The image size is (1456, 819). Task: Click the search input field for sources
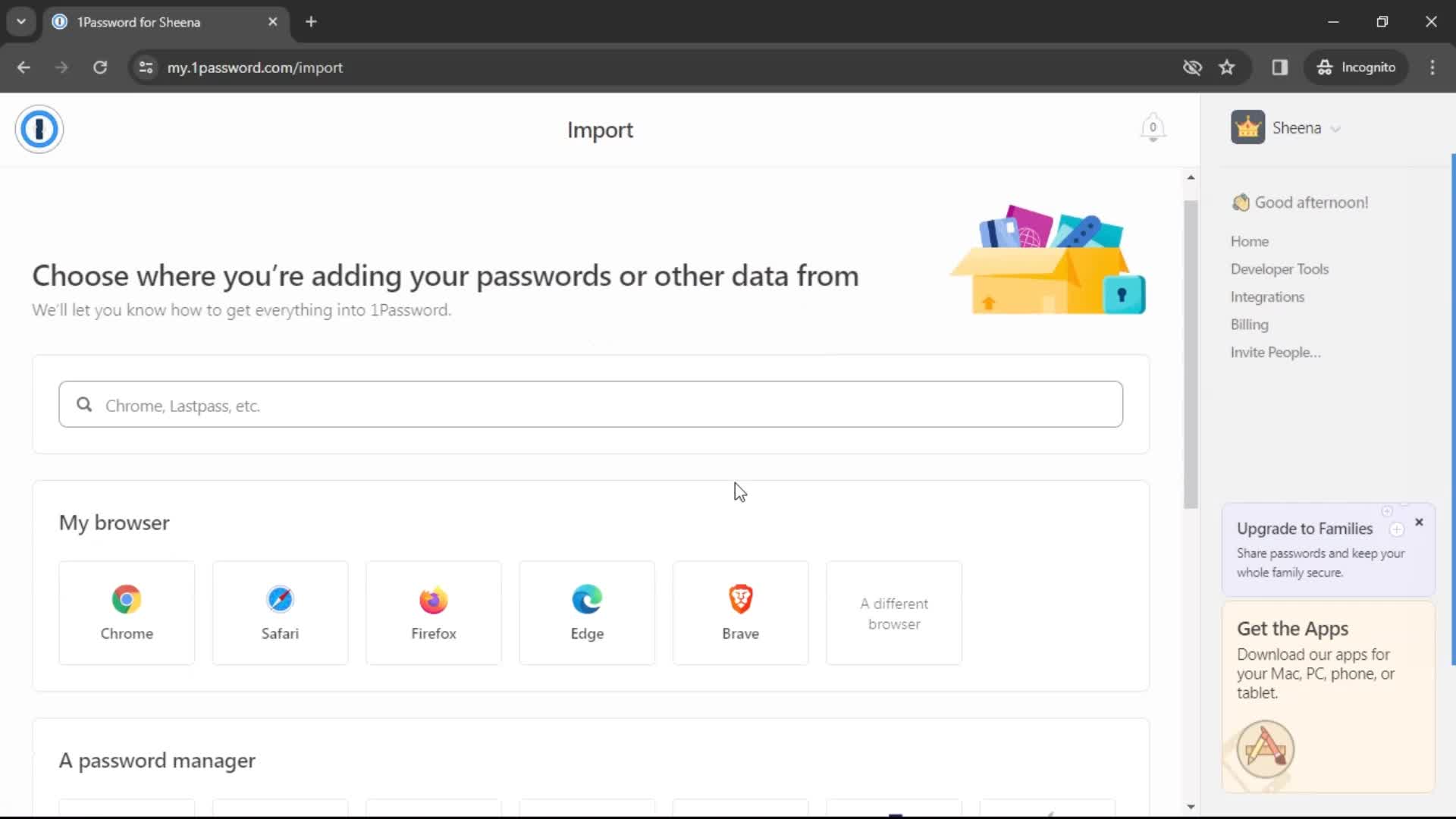(x=591, y=405)
